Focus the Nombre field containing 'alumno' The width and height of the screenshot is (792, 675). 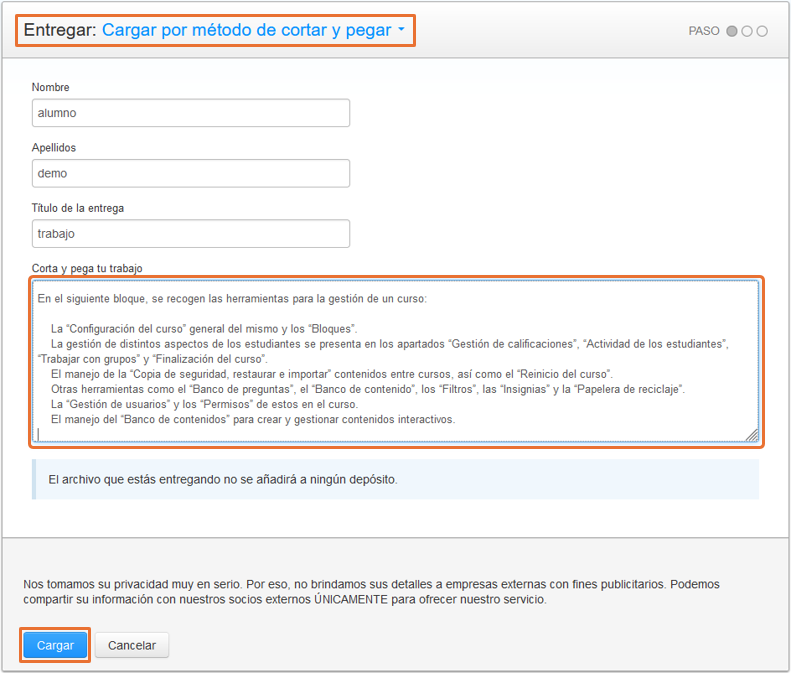pos(191,113)
